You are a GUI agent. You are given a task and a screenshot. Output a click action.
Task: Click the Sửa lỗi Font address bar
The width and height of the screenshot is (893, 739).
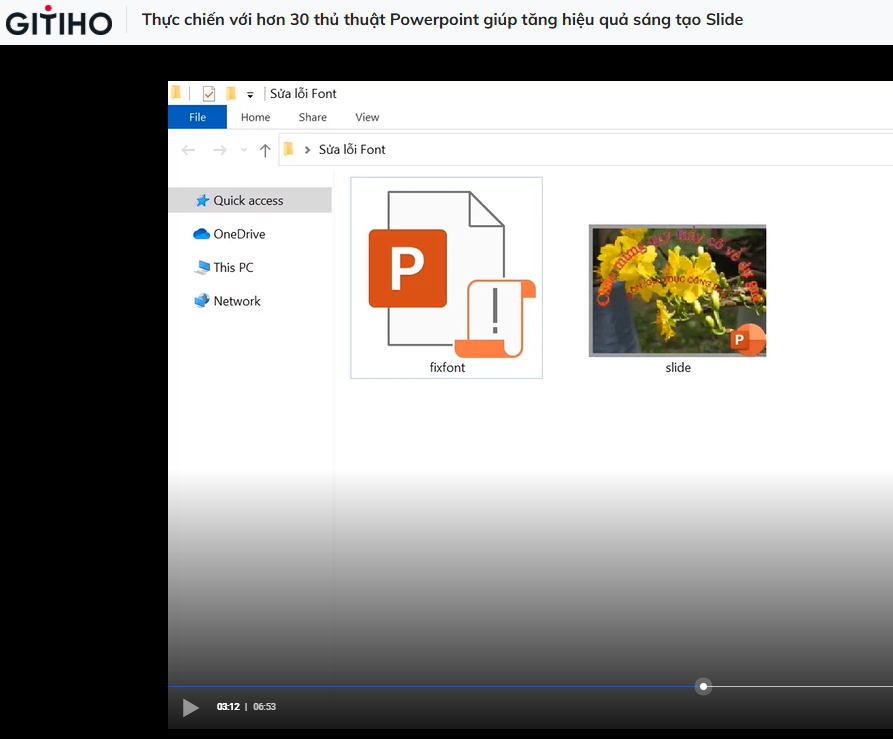585,150
